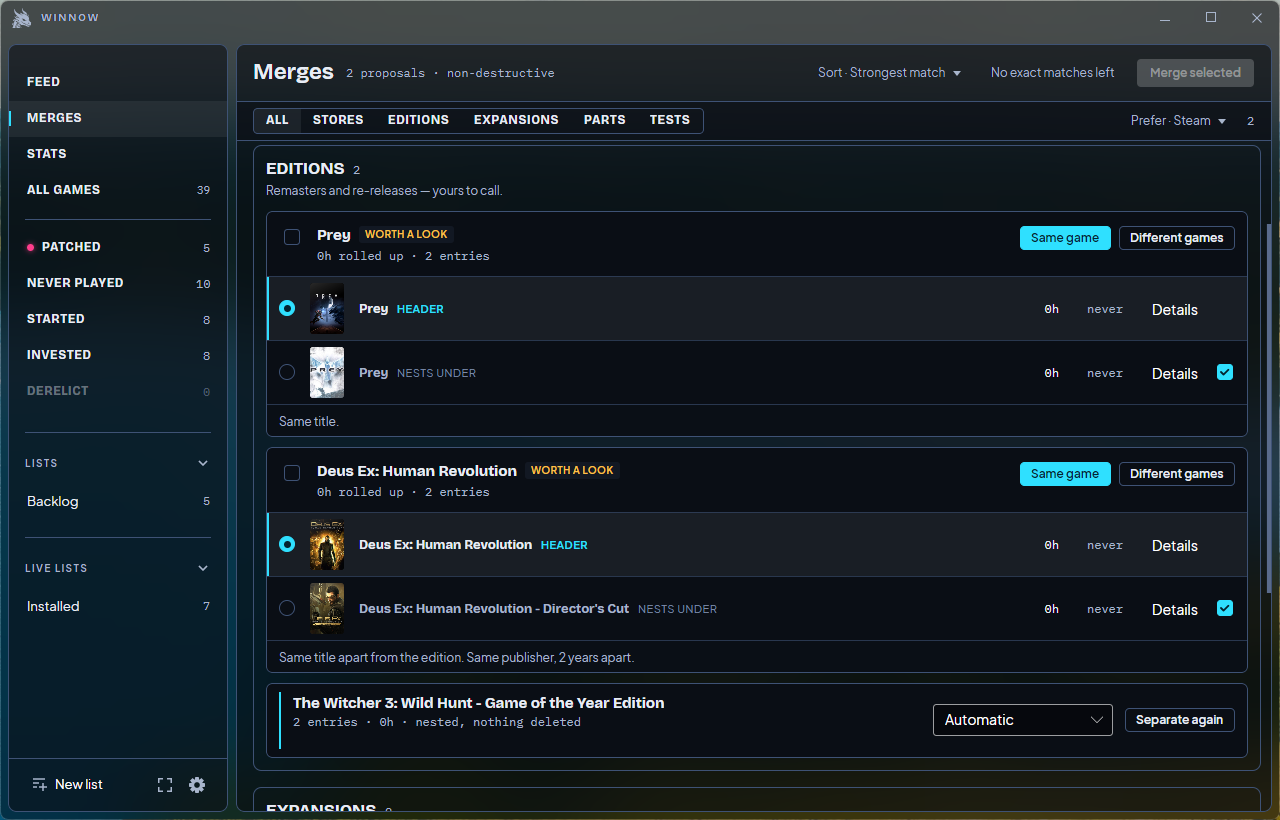Switch to the Editions tab
The image size is (1280, 820).
(x=418, y=120)
